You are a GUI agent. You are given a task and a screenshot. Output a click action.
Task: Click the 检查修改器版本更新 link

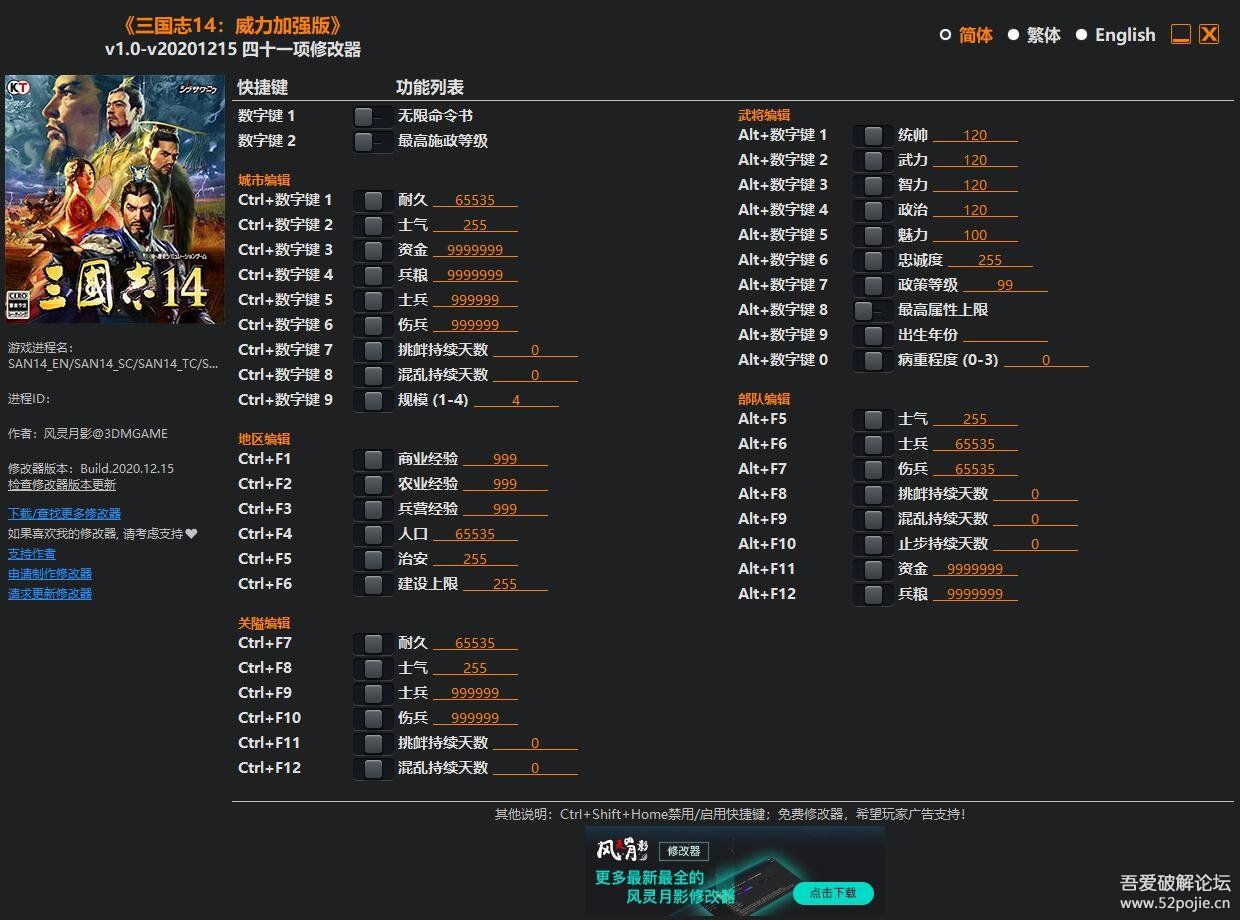(x=62, y=484)
